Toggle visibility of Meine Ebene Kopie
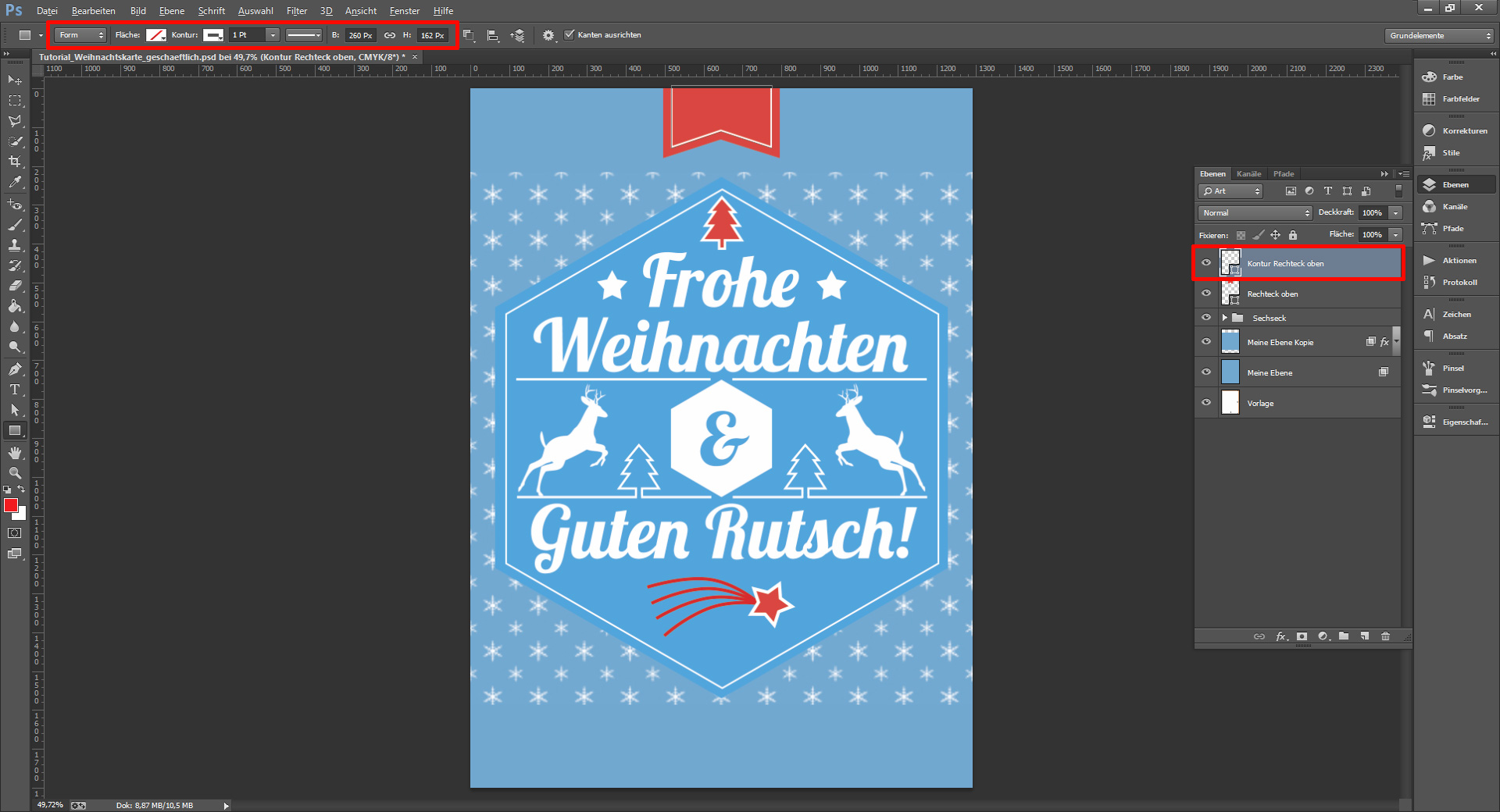Screen dimensions: 1500x812 [x=1207, y=341]
